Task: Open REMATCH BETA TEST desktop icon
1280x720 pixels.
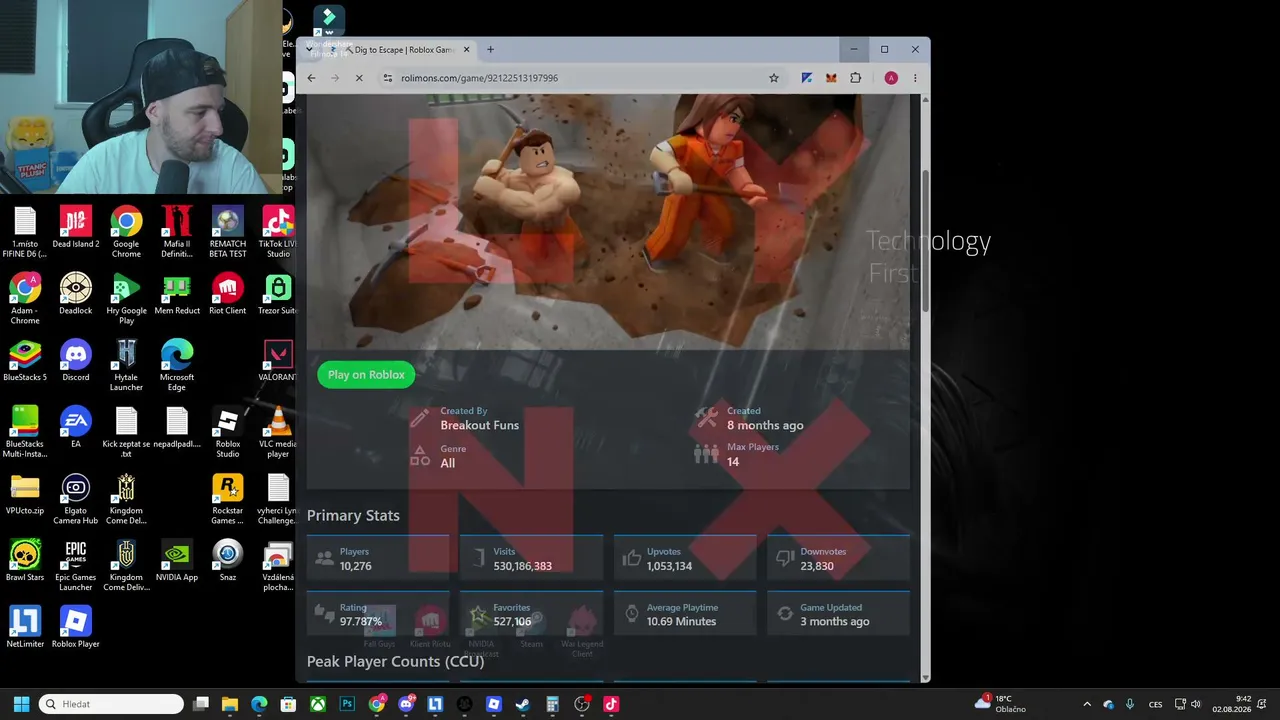Action: coord(228,231)
